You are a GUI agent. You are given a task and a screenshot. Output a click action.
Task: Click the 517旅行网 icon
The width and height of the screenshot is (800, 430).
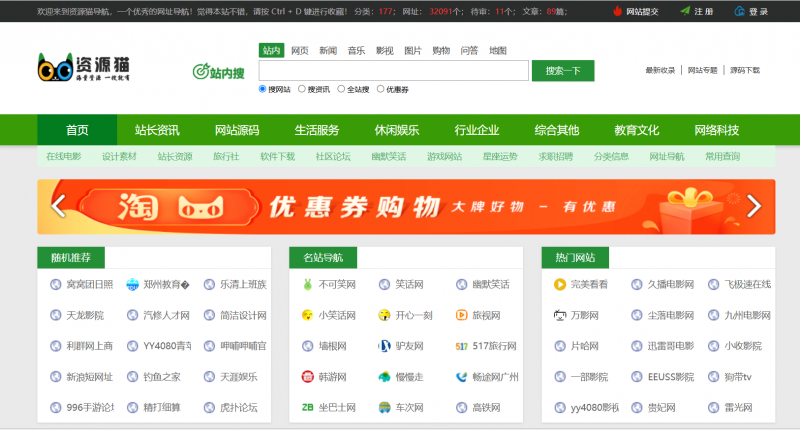[461, 346]
